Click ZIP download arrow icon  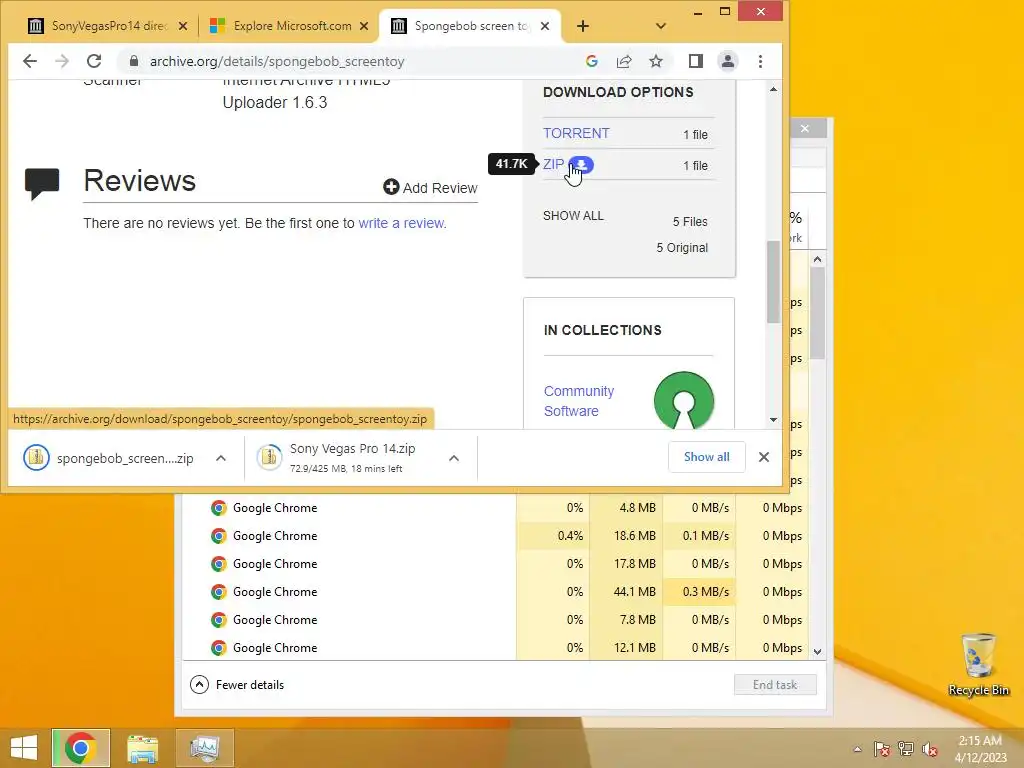coord(581,165)
